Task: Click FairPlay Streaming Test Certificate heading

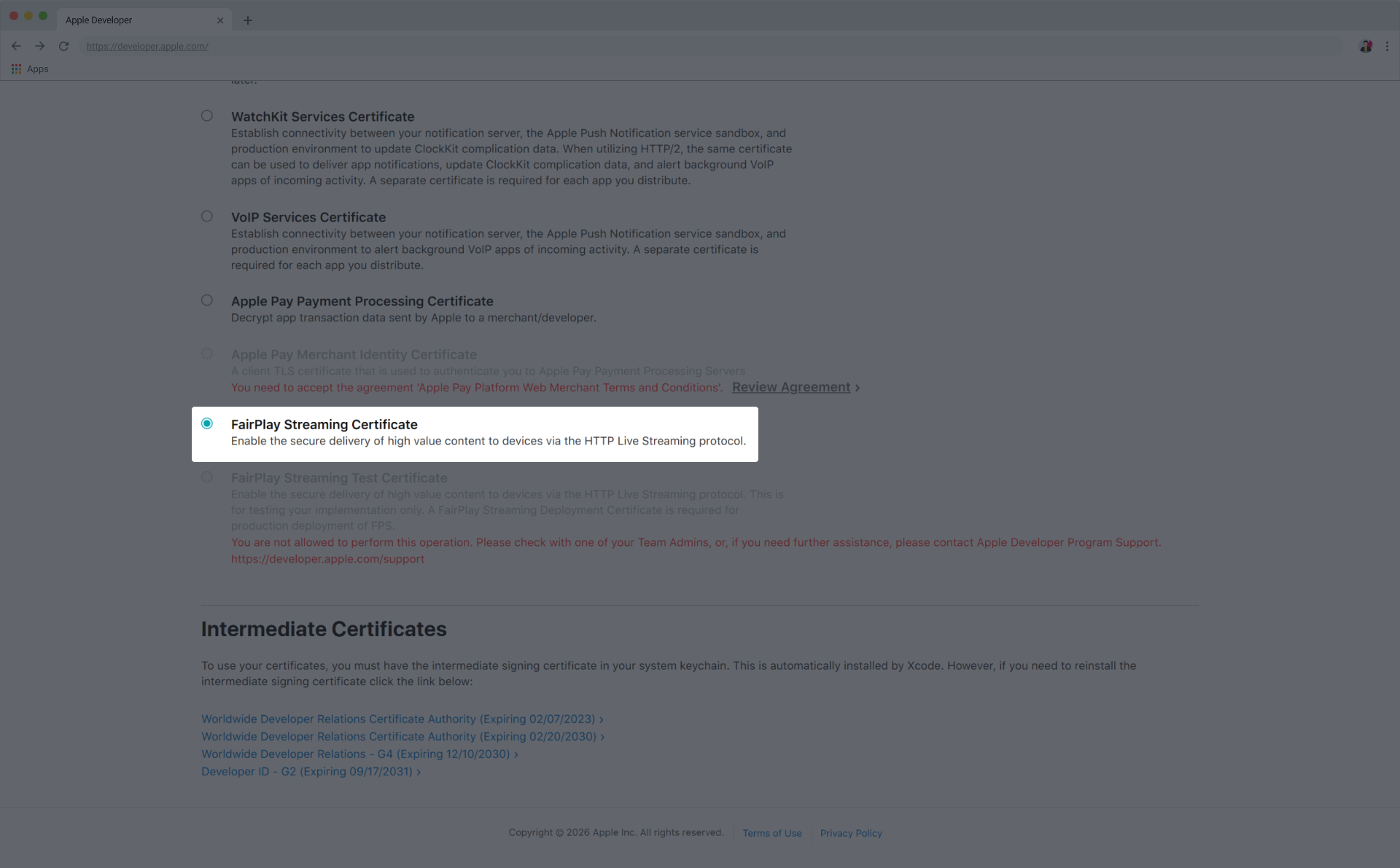Action: click(339, 477)
